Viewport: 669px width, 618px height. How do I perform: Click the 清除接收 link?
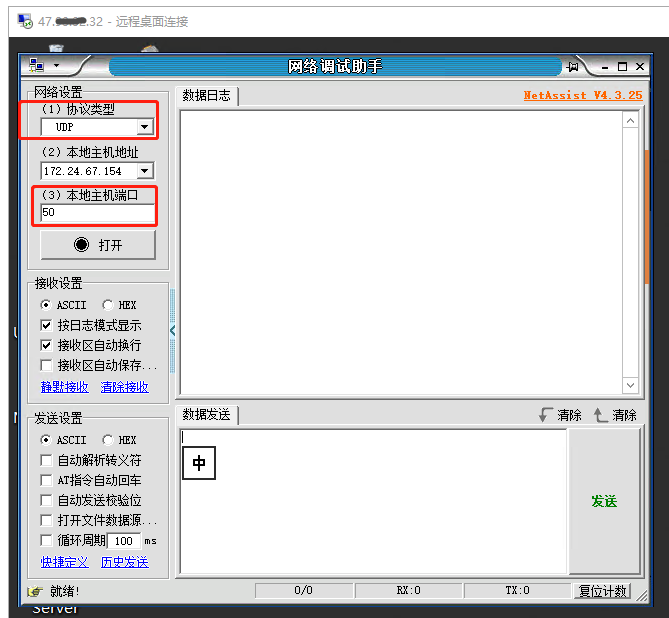[x=125, y=387]
